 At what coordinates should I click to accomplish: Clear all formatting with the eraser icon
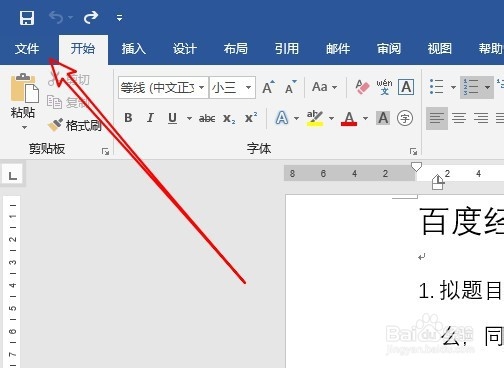tap(362, 87)
